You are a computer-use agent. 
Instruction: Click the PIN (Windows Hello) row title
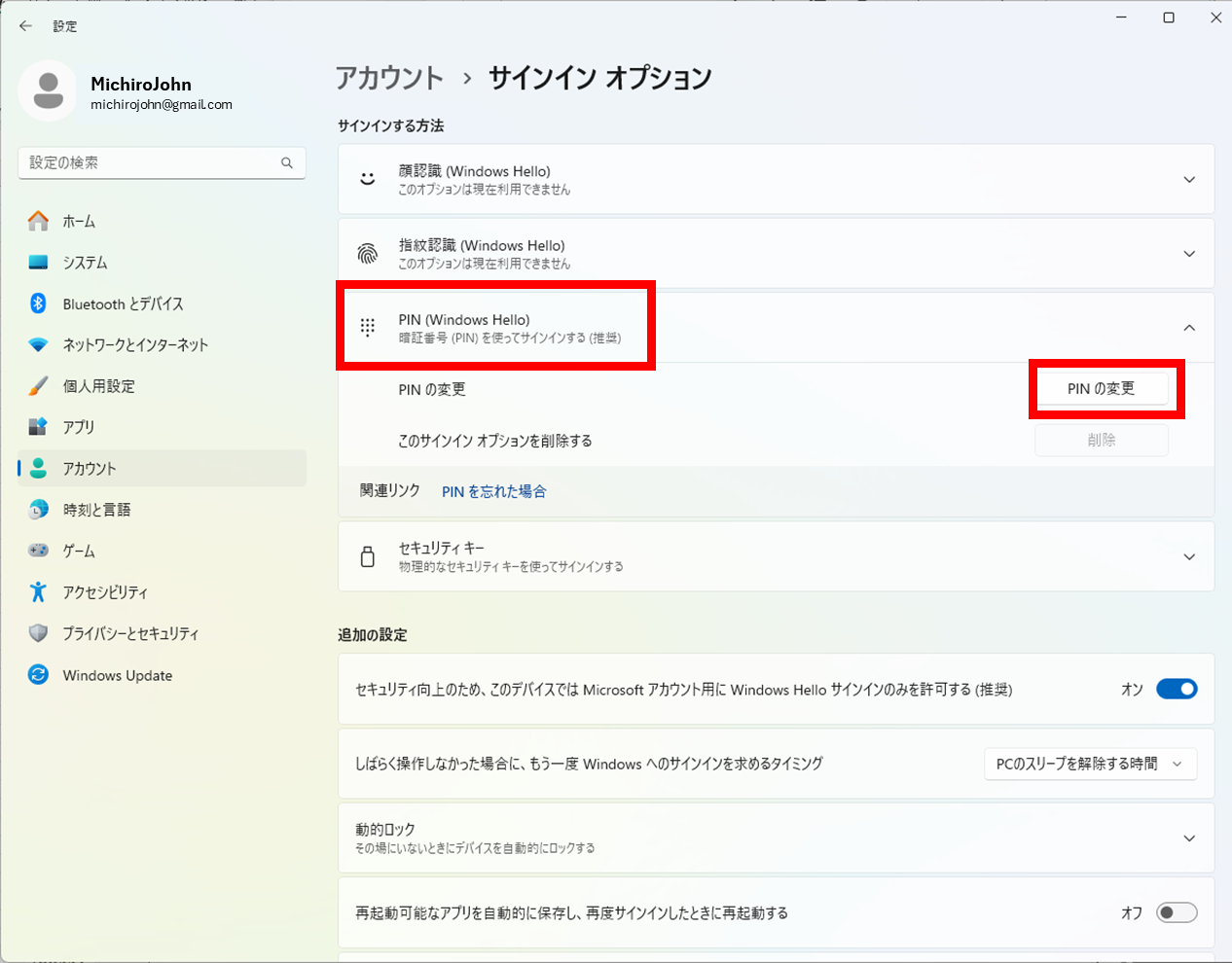[x=464, y=319]
